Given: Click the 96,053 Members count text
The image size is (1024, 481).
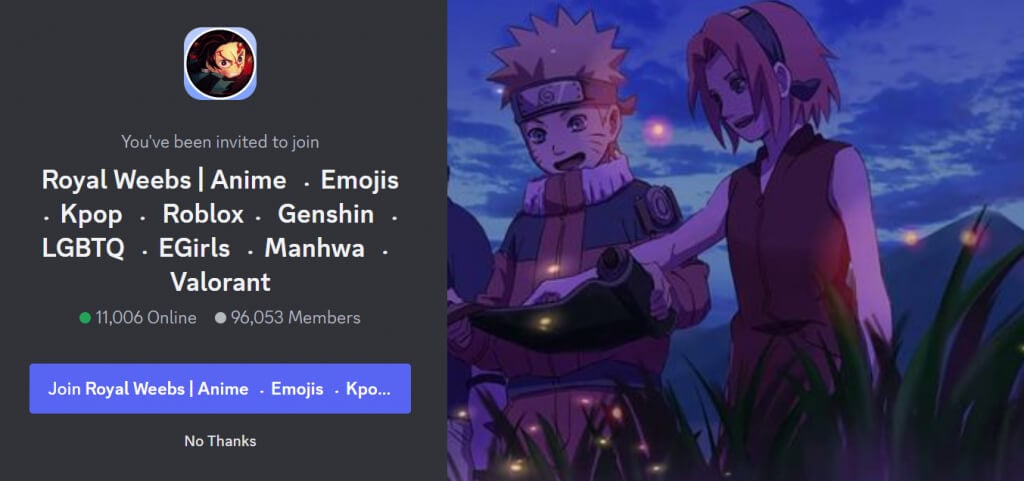Looking at the screenshot, I should [x=295, y=318].
